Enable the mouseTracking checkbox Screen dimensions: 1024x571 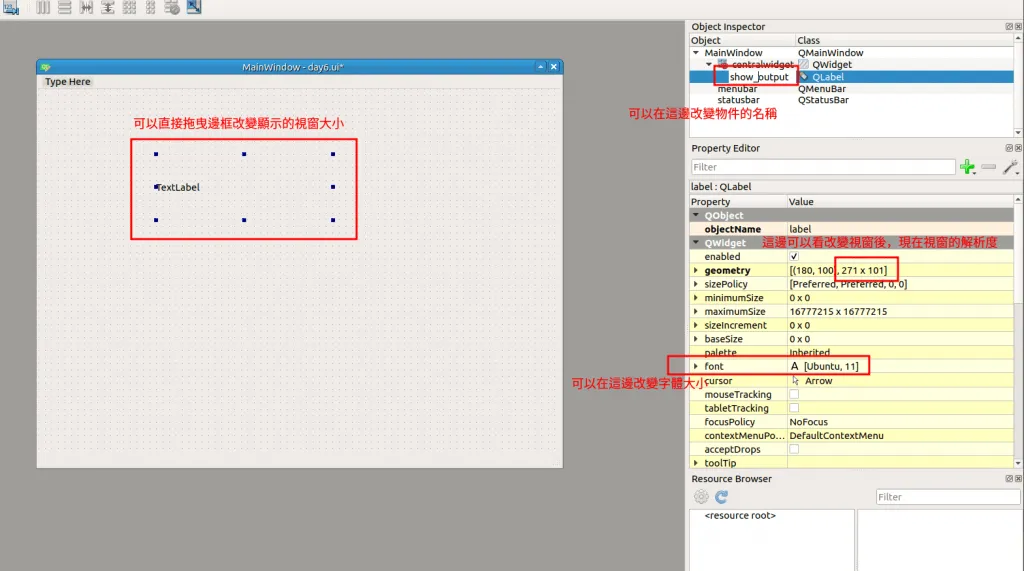pos(794,395)
